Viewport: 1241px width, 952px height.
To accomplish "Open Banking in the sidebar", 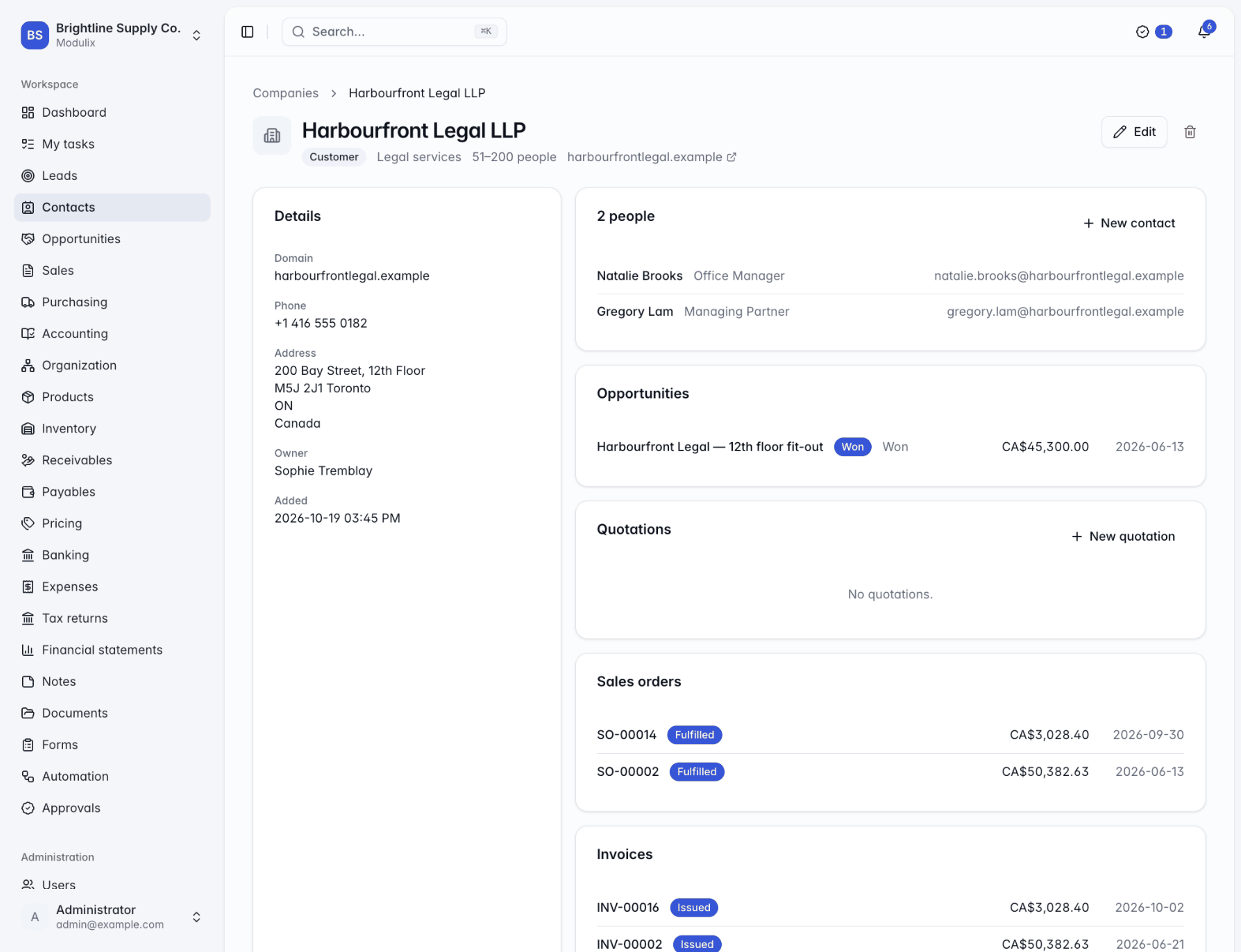I will click(x=112, y=555).
